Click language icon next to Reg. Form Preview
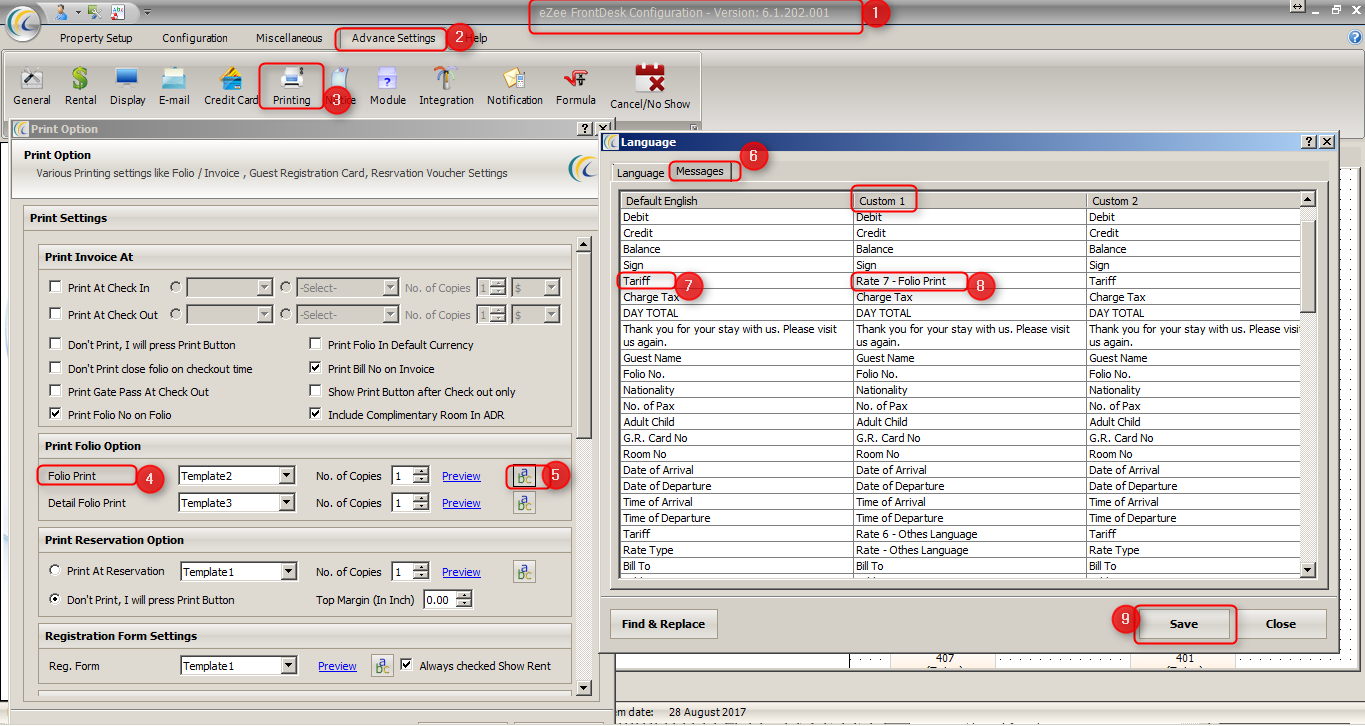Viewport: 1365px width, 726px height. pos(382,666)
